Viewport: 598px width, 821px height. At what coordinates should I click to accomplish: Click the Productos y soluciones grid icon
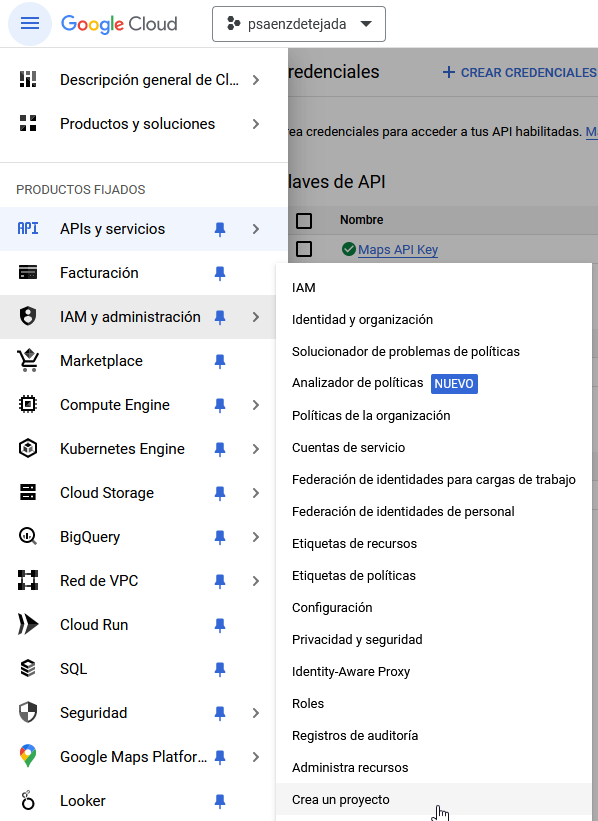click(x=28, y=124)
